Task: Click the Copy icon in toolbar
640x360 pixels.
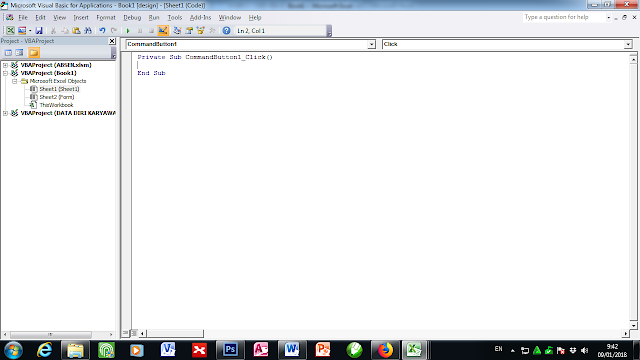Action: [x=64, y=31]
